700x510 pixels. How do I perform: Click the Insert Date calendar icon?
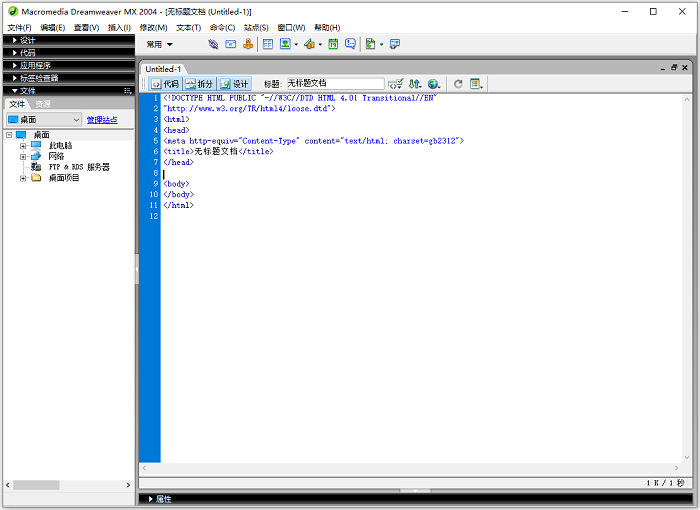point(333,44)
